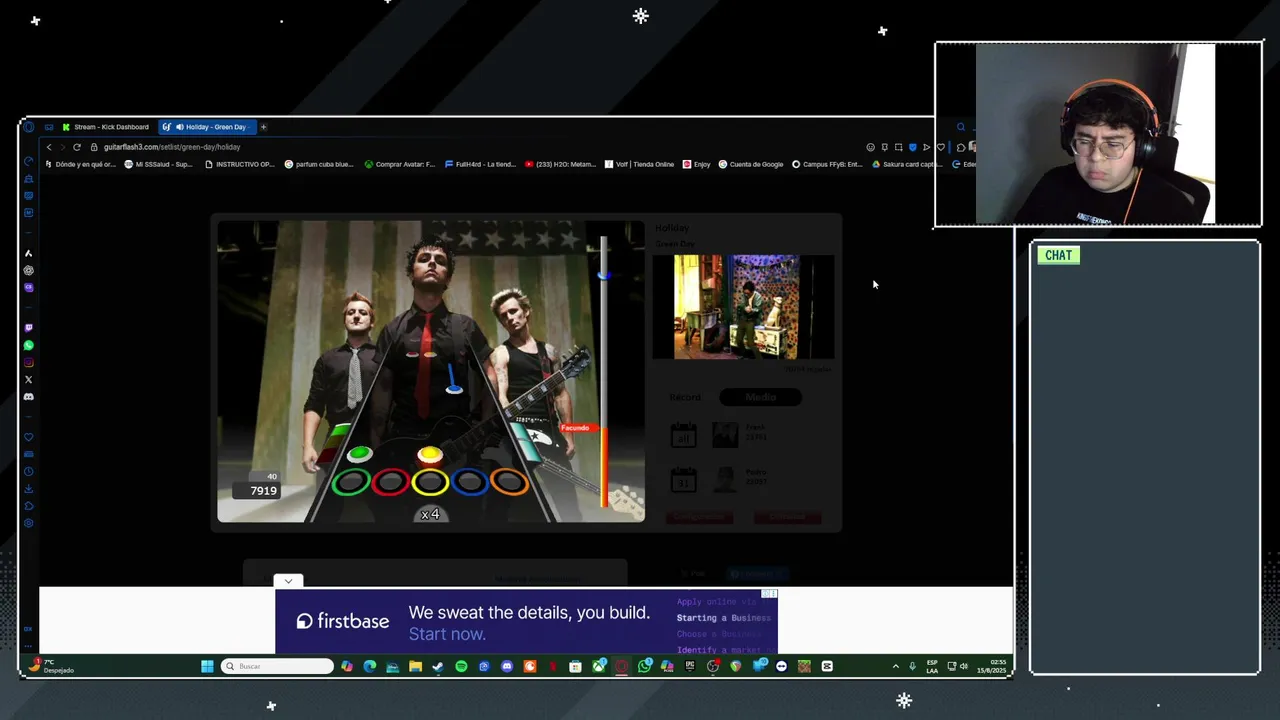Collapse the ad with the chevron button

288,581
